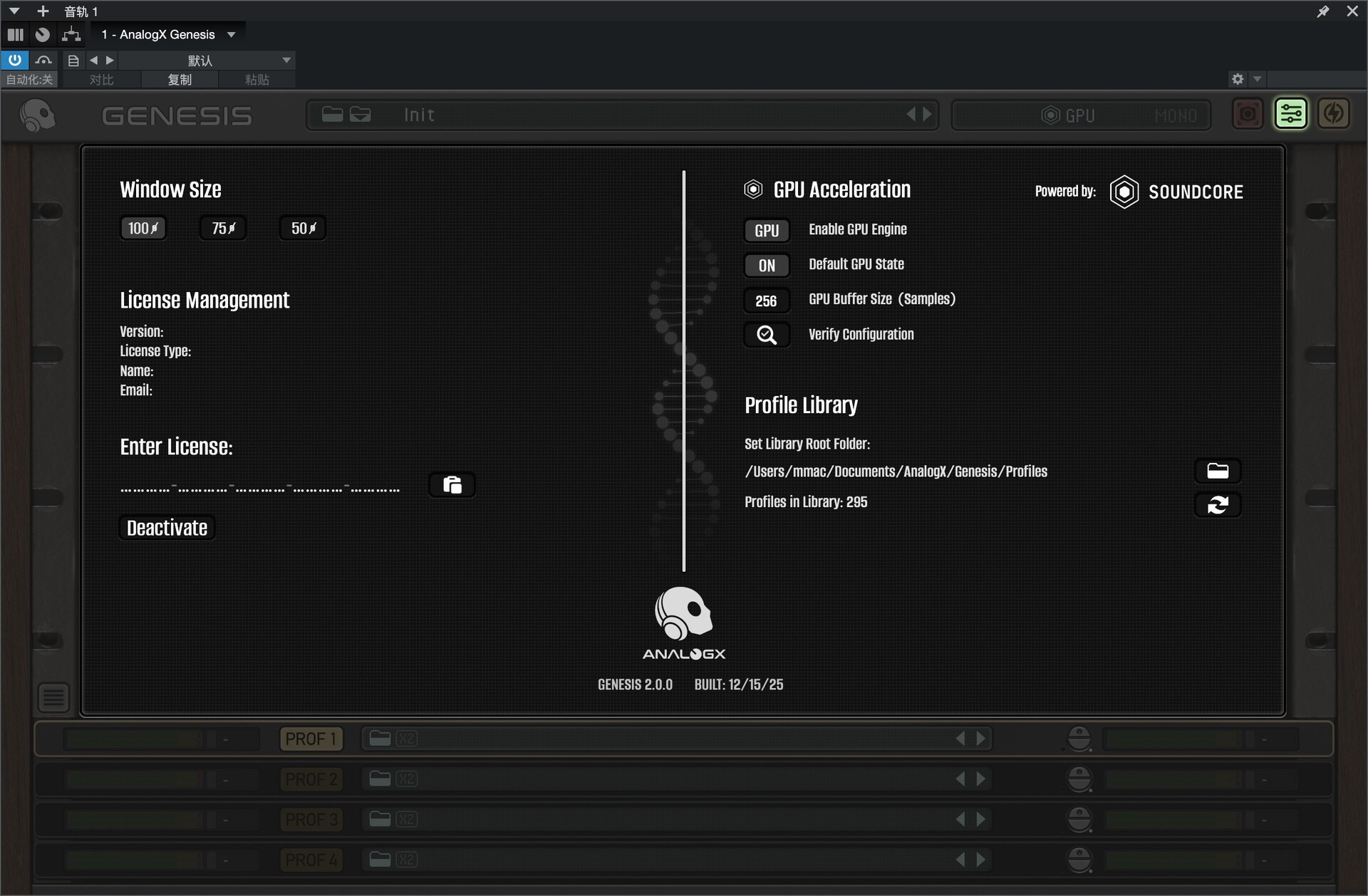Image resolution: width=1368 pixels, height=896 pixels.
Task: Click the power bolt icon at top right
Action: pyautogui.click(x=1333, y=114)
